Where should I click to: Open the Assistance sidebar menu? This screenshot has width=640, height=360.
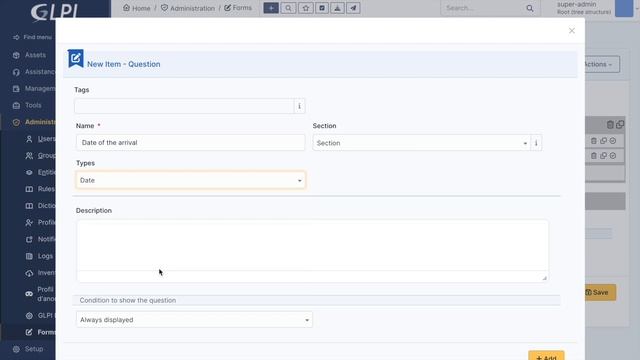point(33,72)
